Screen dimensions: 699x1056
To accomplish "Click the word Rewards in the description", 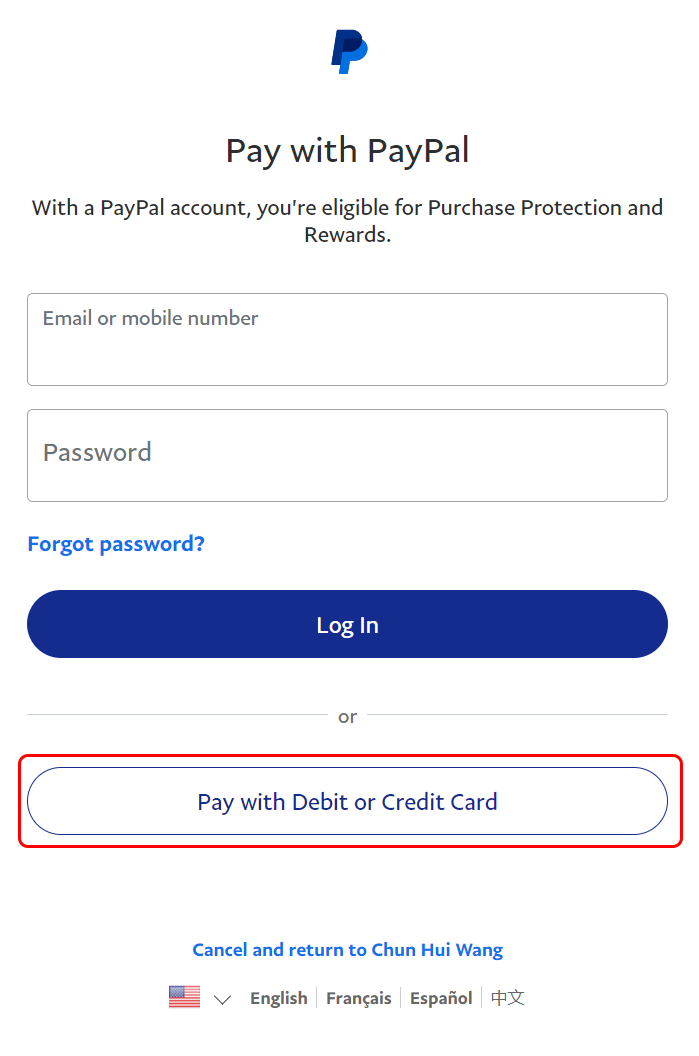I will (x=344, y=236).
